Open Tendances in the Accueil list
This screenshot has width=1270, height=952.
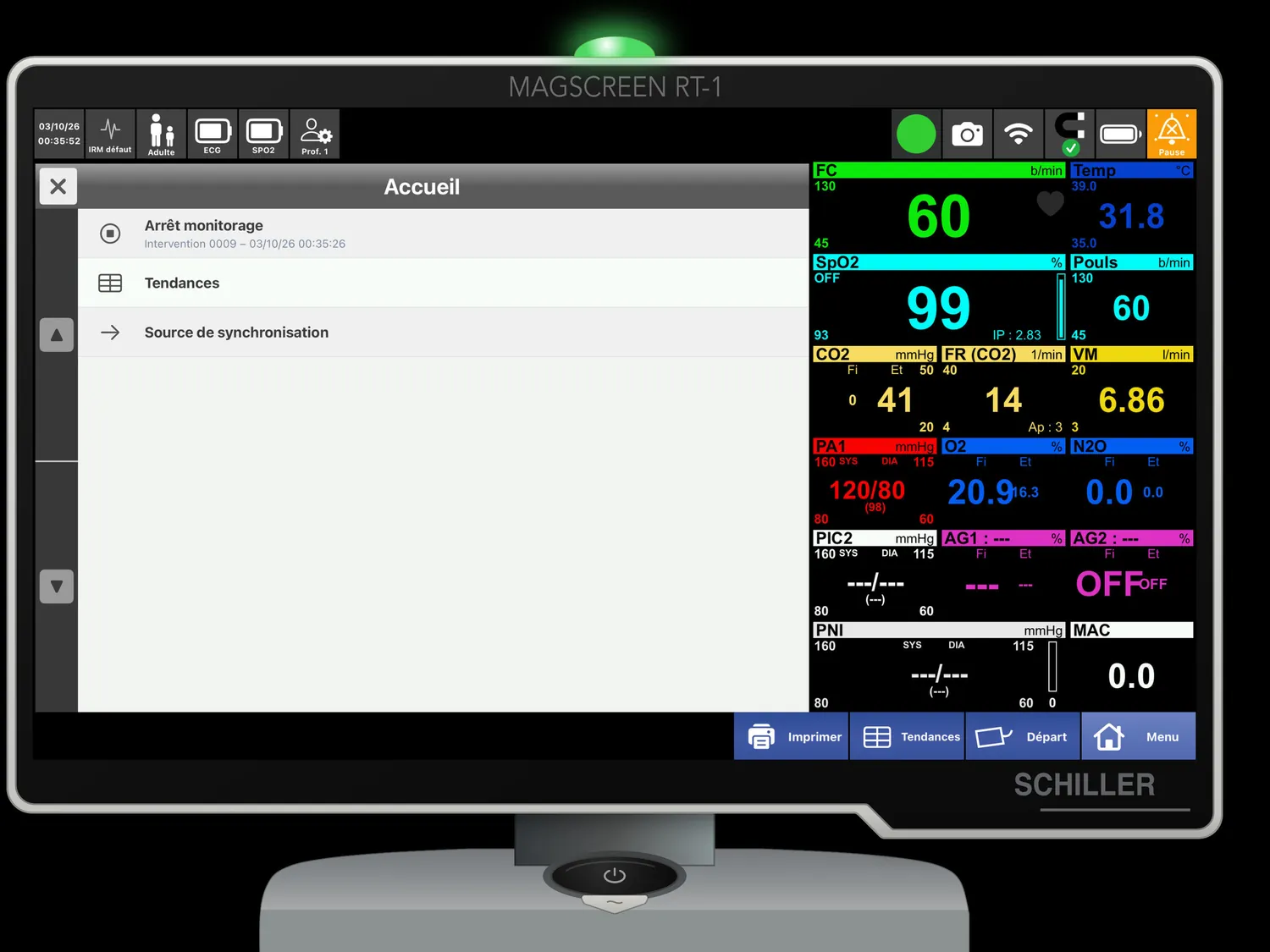pyautogui.click(x=444, y=283)
